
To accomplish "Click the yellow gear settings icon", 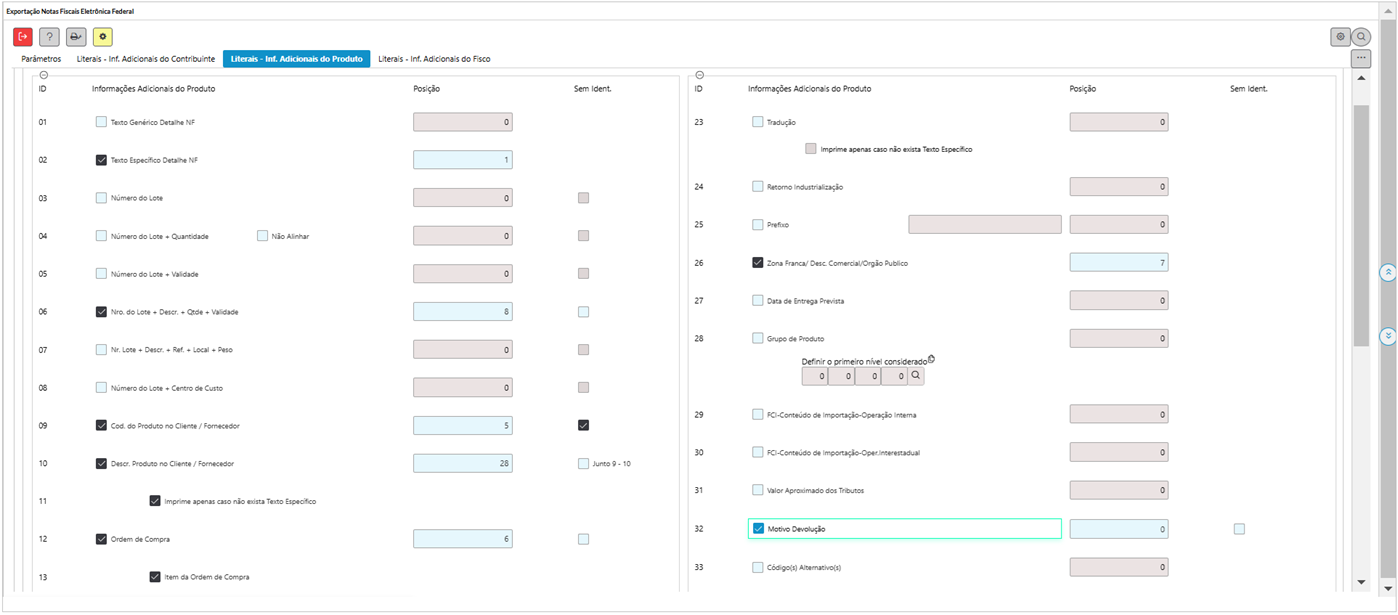I will click(x=103, y=37).
